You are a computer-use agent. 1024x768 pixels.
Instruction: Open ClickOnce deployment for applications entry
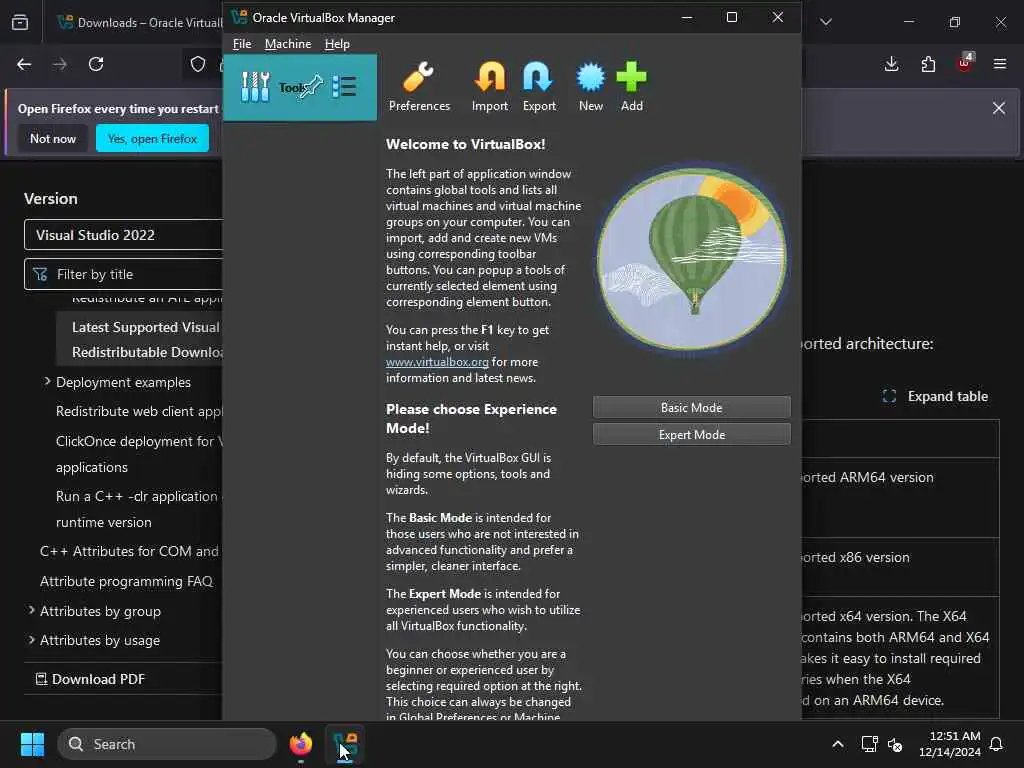point(139,454)
